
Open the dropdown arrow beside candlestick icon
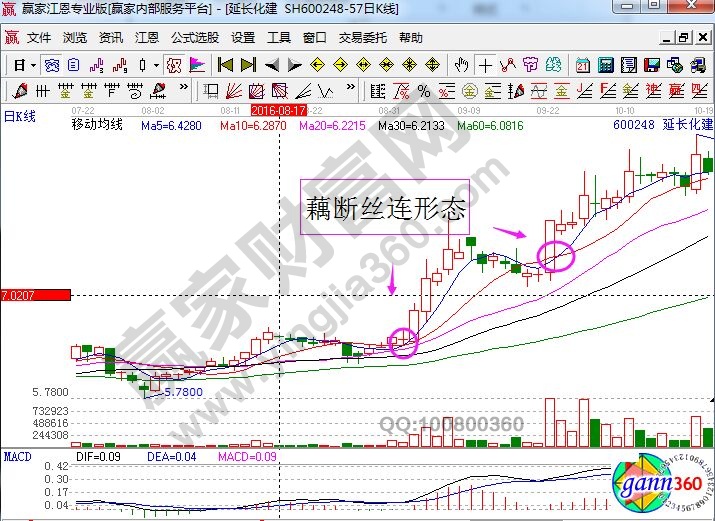pyautogui.click(x=155, y=65)
